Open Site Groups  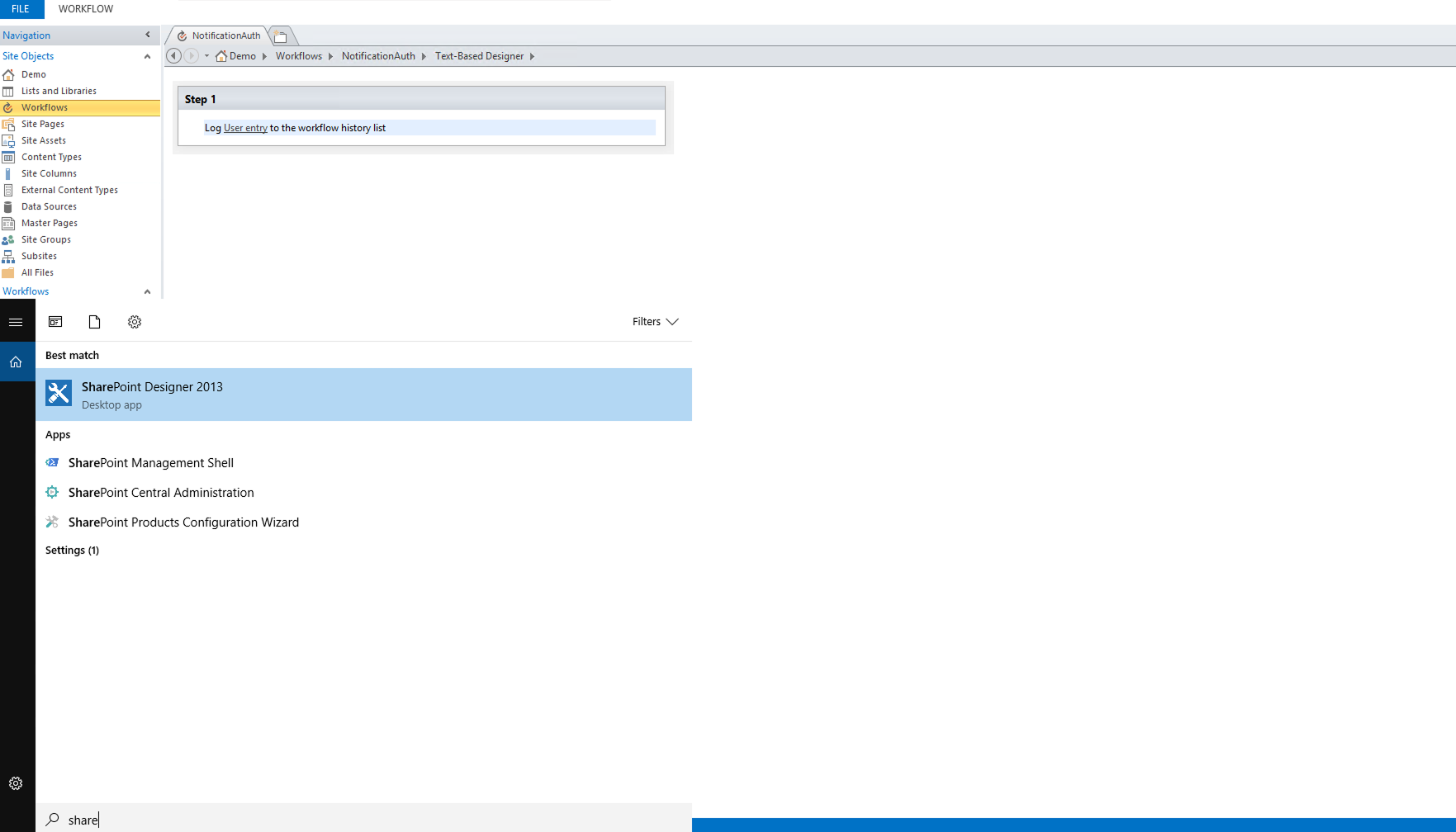point(46,239)
